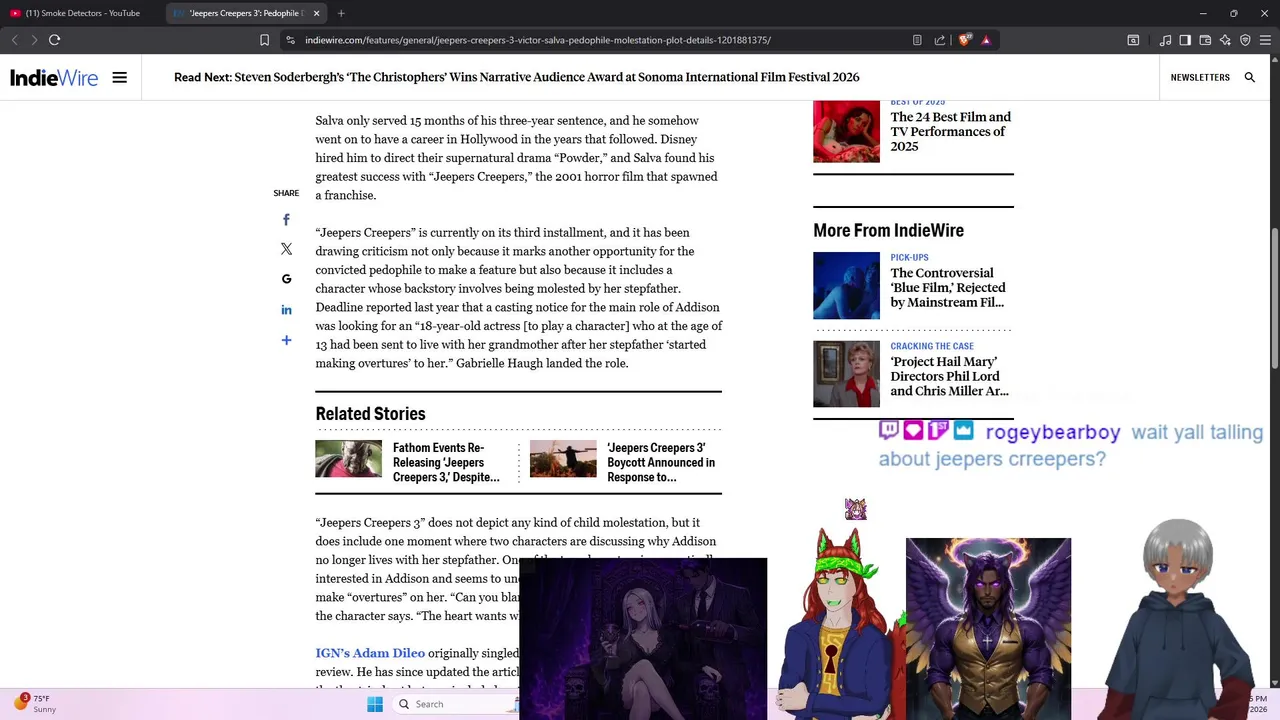This screenshot has width=1280, height=720.
Task: Click the rogeybearboy chat username
Action: [1053, 432]
